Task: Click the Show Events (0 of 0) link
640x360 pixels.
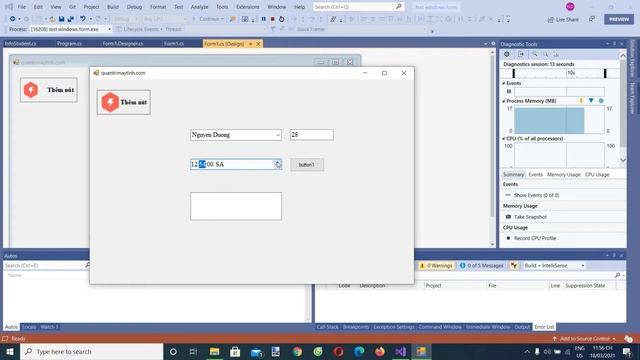Action: [x=536, y=195]
